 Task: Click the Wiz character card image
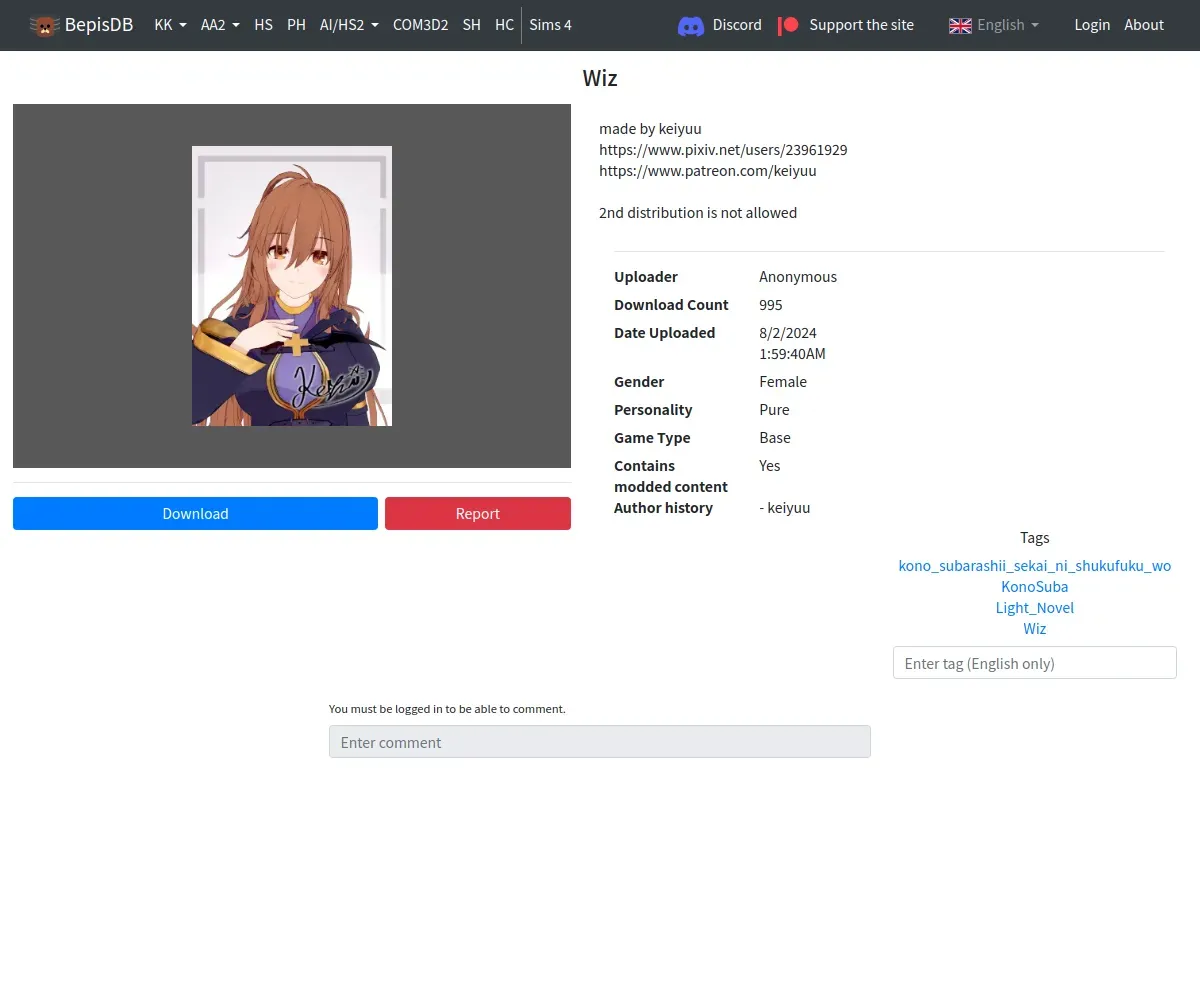(292, 286)
